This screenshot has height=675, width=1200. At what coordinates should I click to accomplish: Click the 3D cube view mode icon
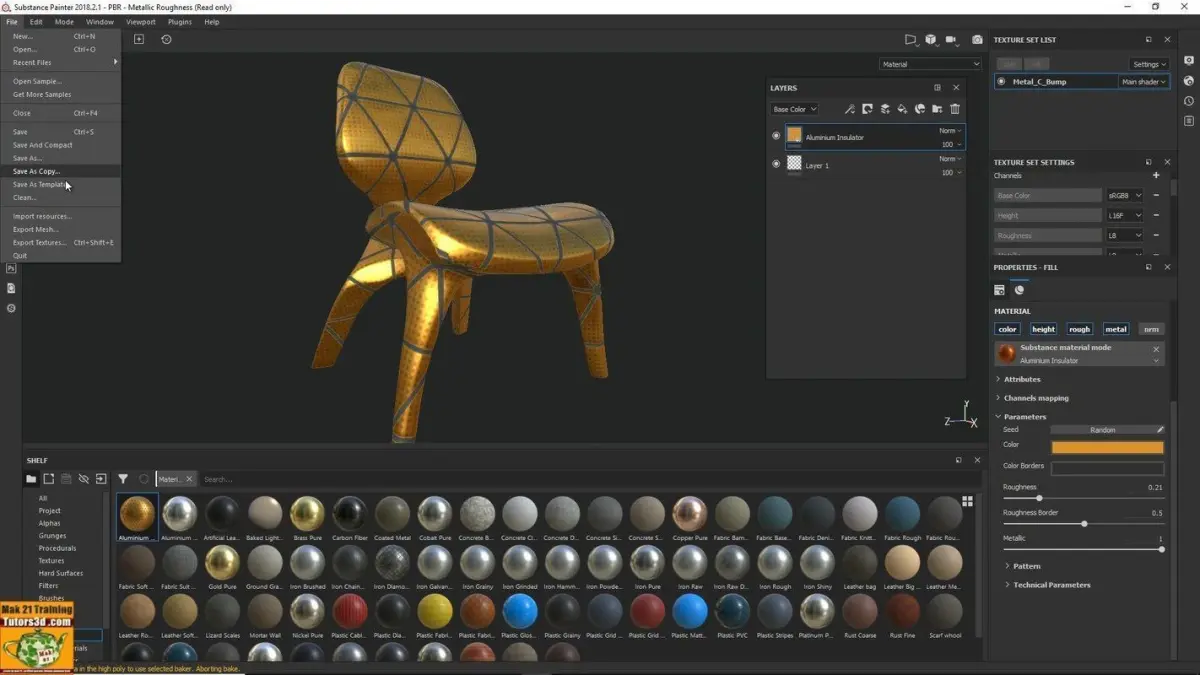[931, 40]
